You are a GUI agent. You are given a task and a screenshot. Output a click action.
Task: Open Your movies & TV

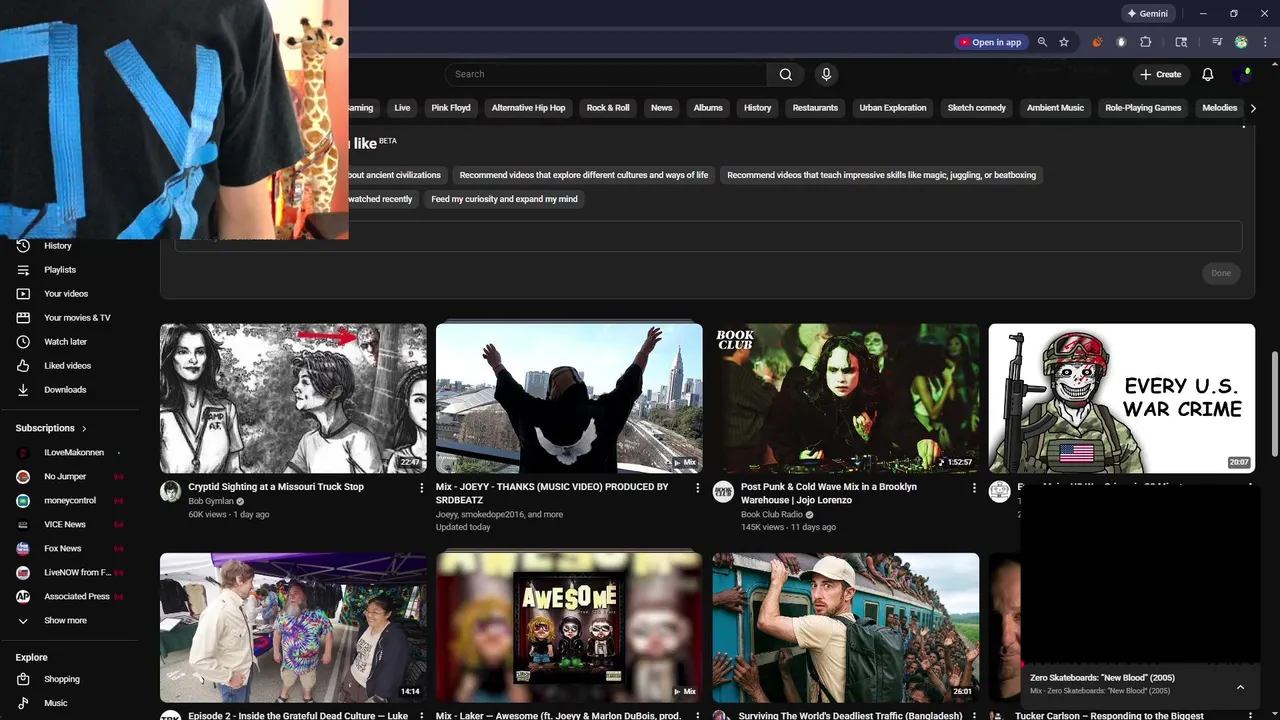click(x=77, y=318)
